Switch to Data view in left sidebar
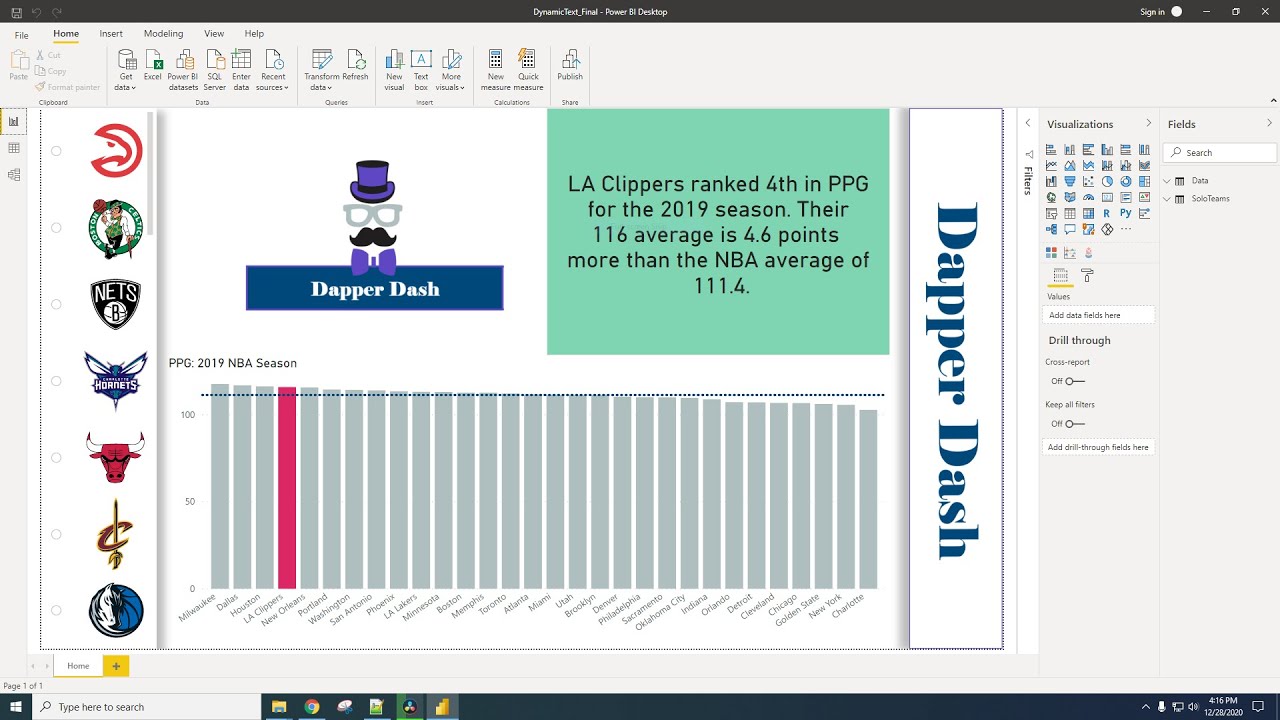The width and height of the screenshot is (1280, 720). tap(14, 148)
